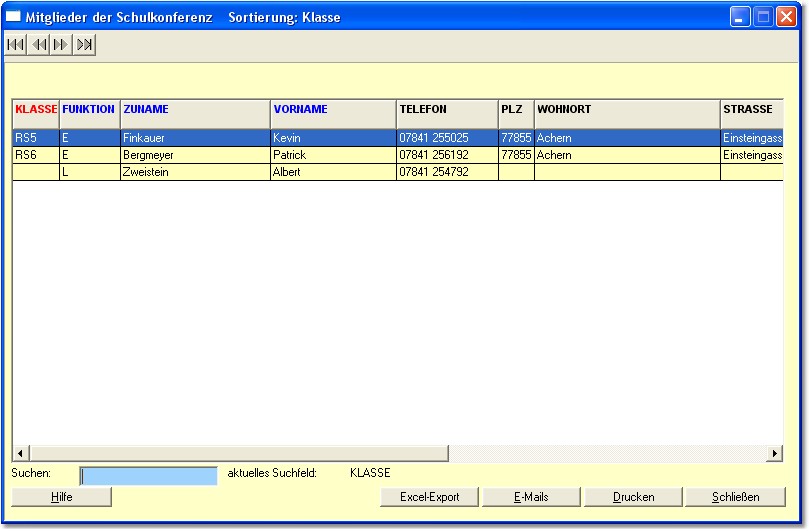The image size is (809, 531).
Task: Open Hilfe with the help button
Action: pyautogui.click(x=62, y=497)
